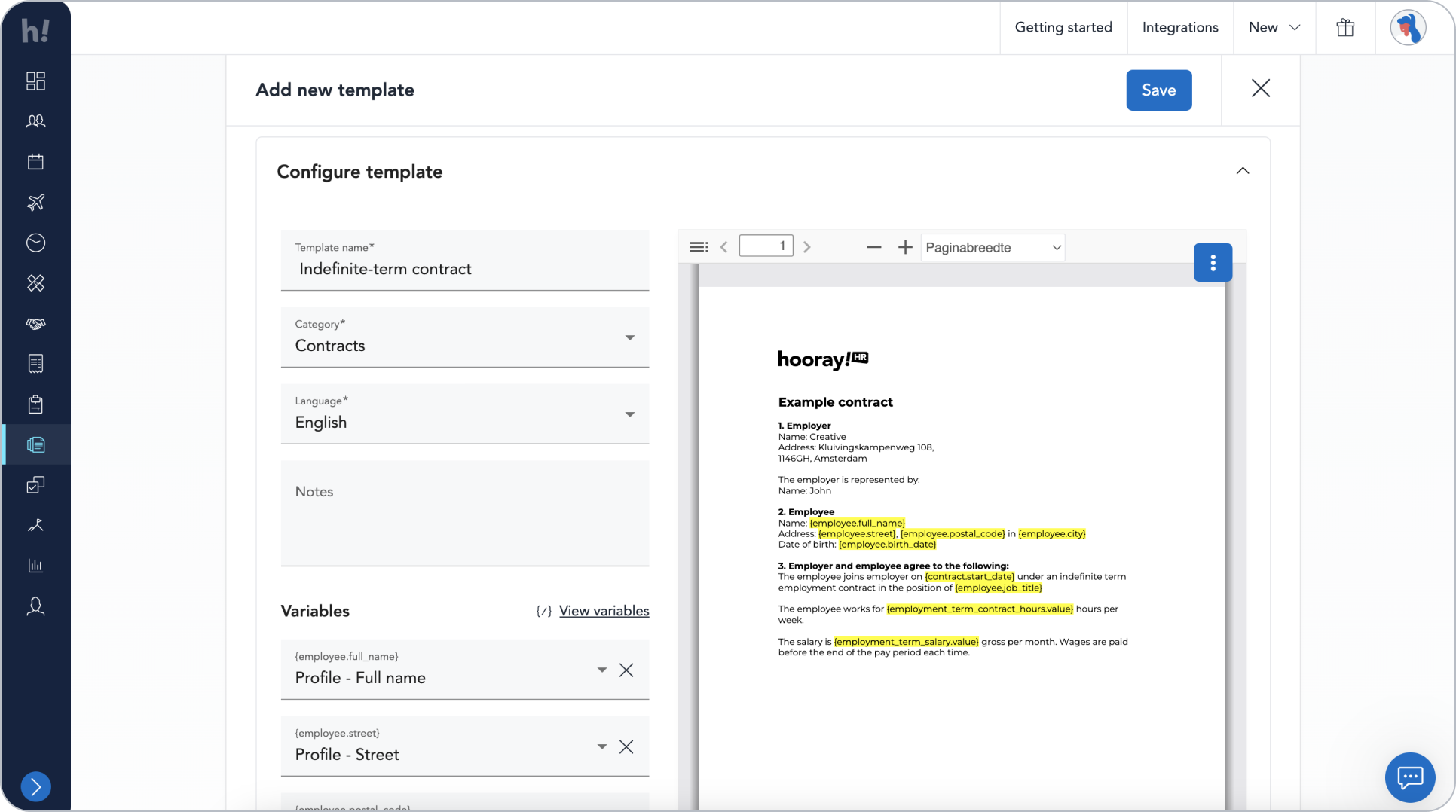
Task: Click the {employee.job_title} highlighted placeholder
Action: 998,588
